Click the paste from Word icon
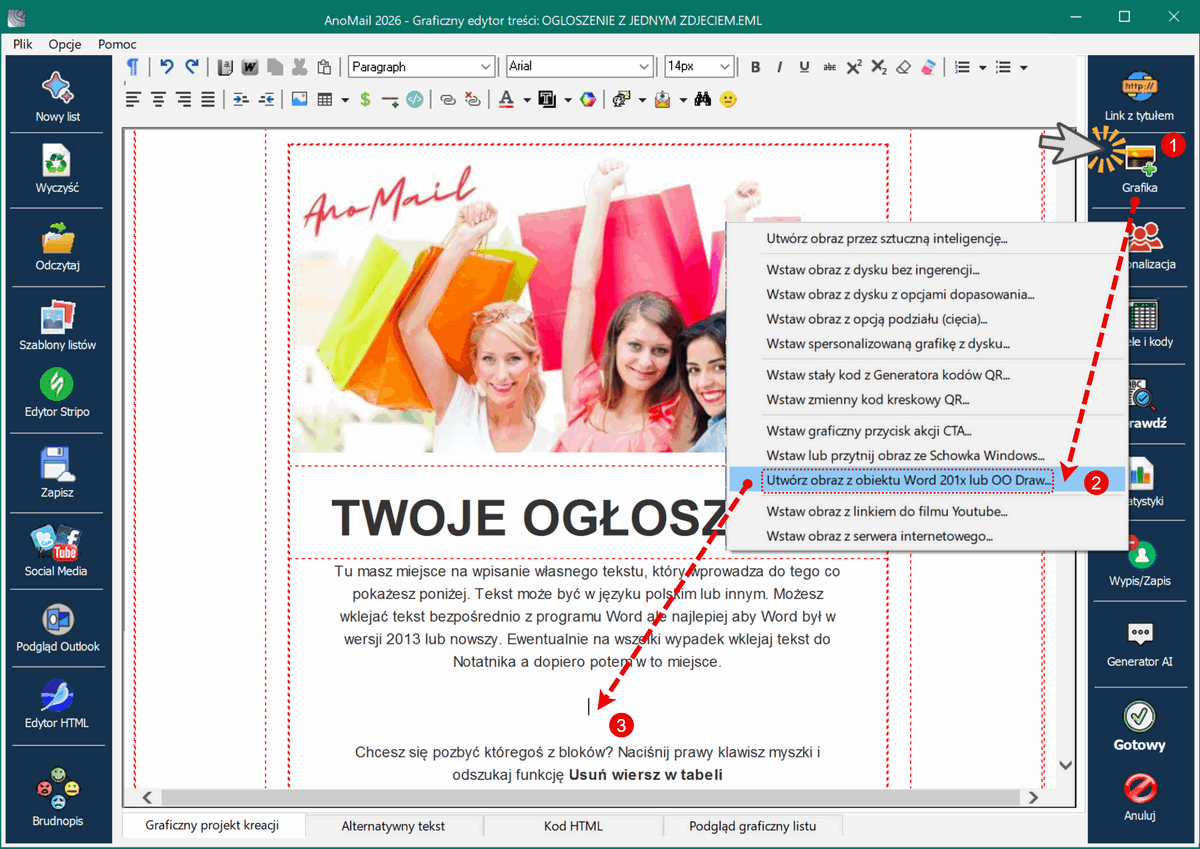Screen dimensions: 1200x849 [249, 67]
